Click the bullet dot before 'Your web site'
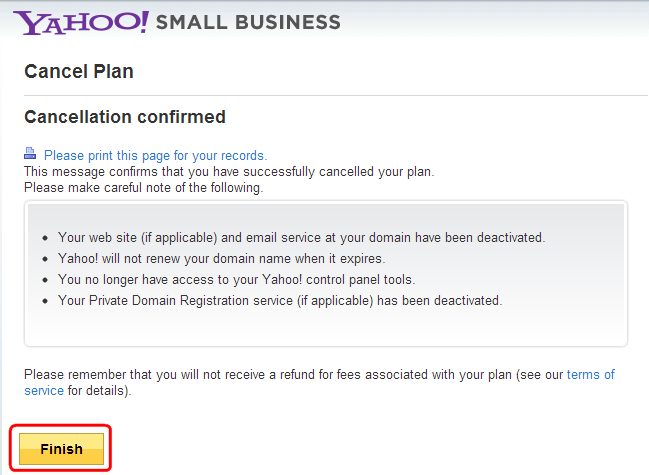649x475 pixels. [45, 238]
